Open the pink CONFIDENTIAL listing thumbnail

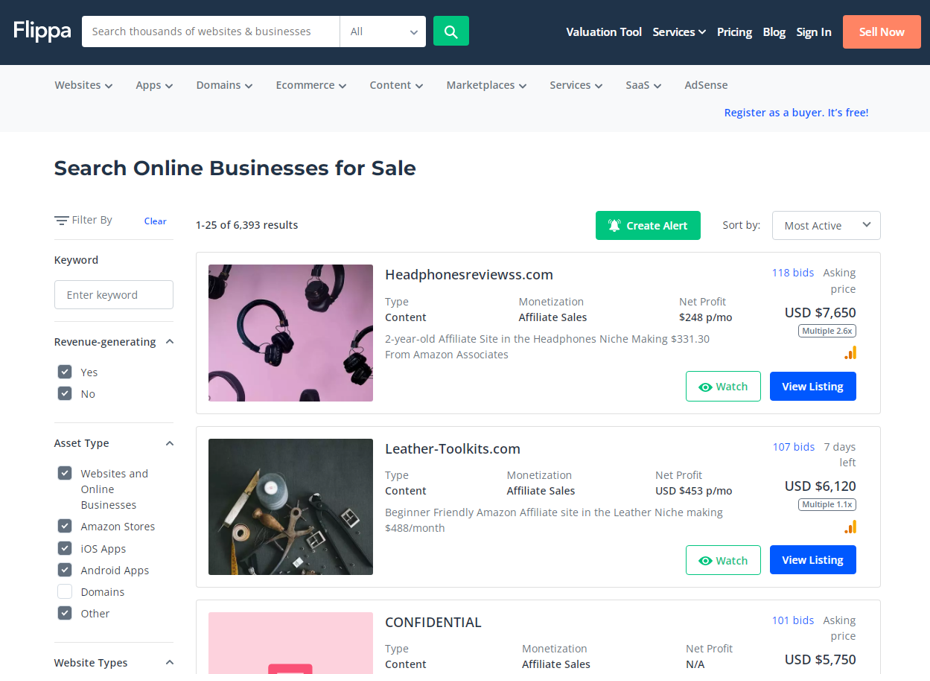coord(291,643)
